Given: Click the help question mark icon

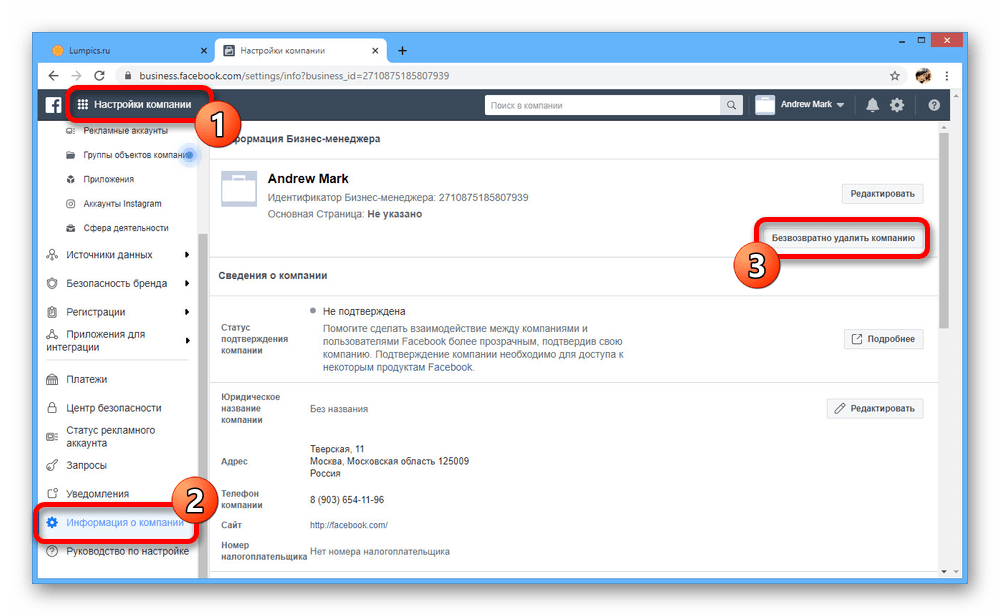Looking at the screenshot, I should click(934, 105).
